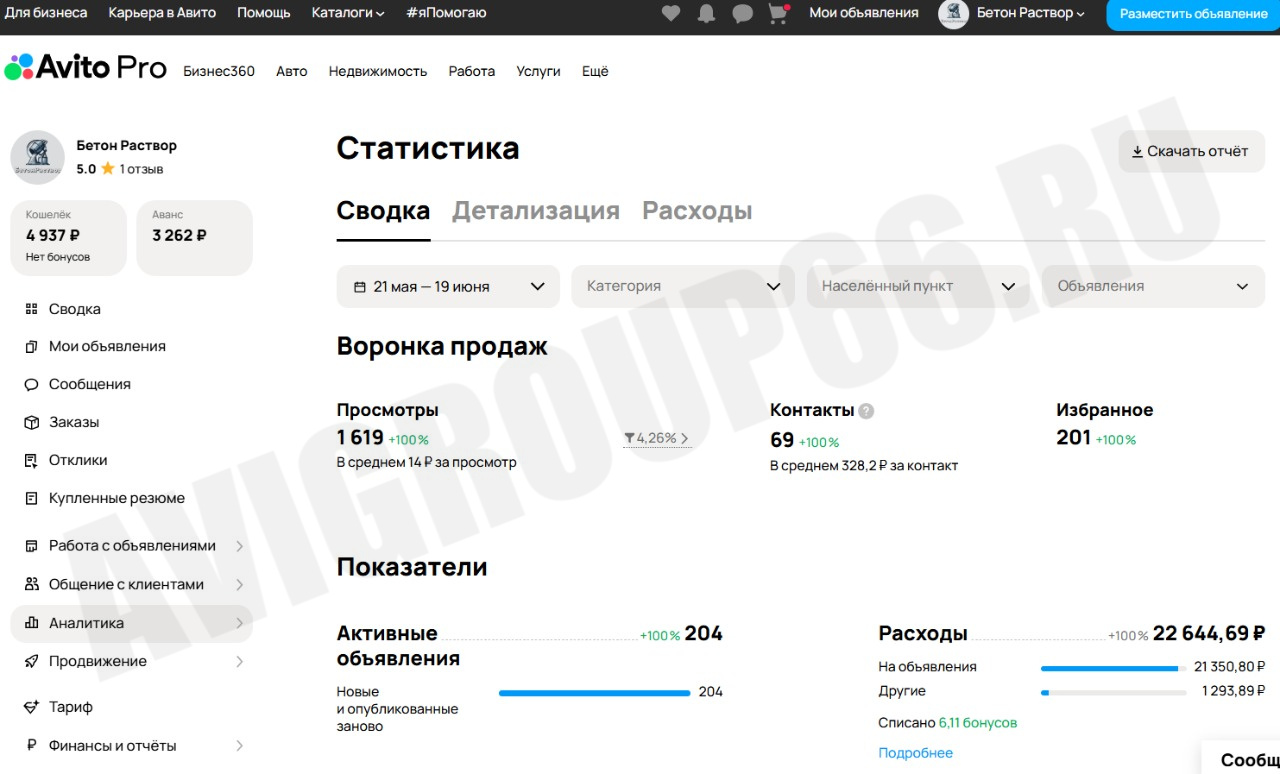Open the Карьера в Авито link
Screen dimensions: 1280x774
point(162,13)
